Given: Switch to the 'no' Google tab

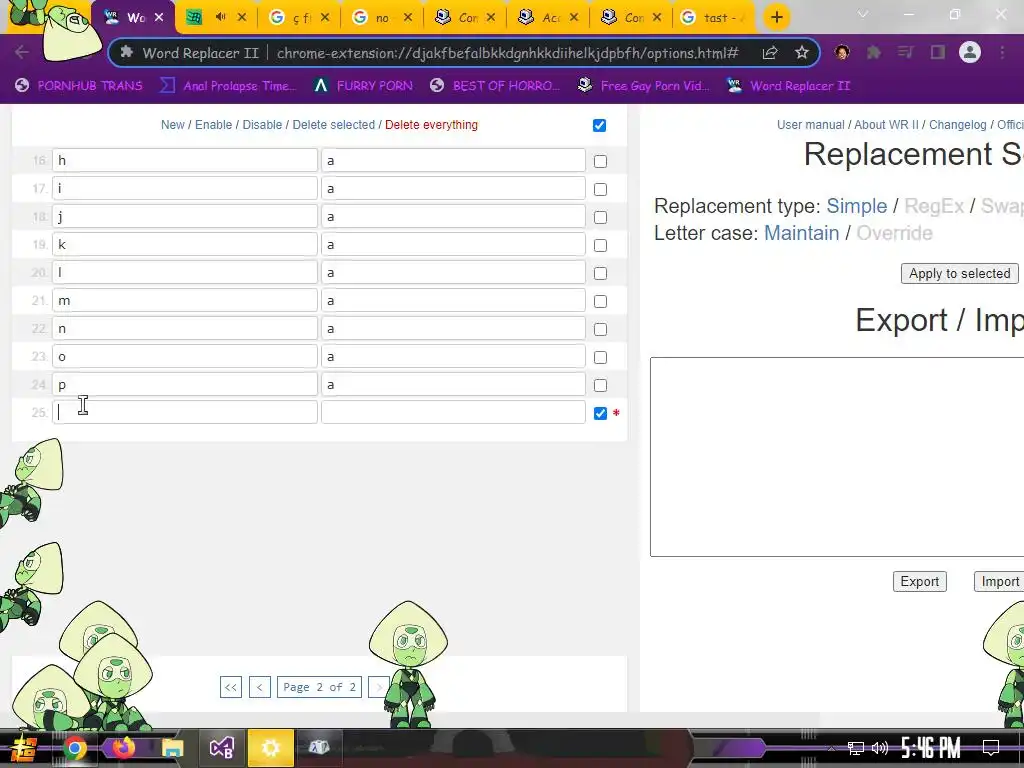Looking at the screenshot, I should point(382,18).
